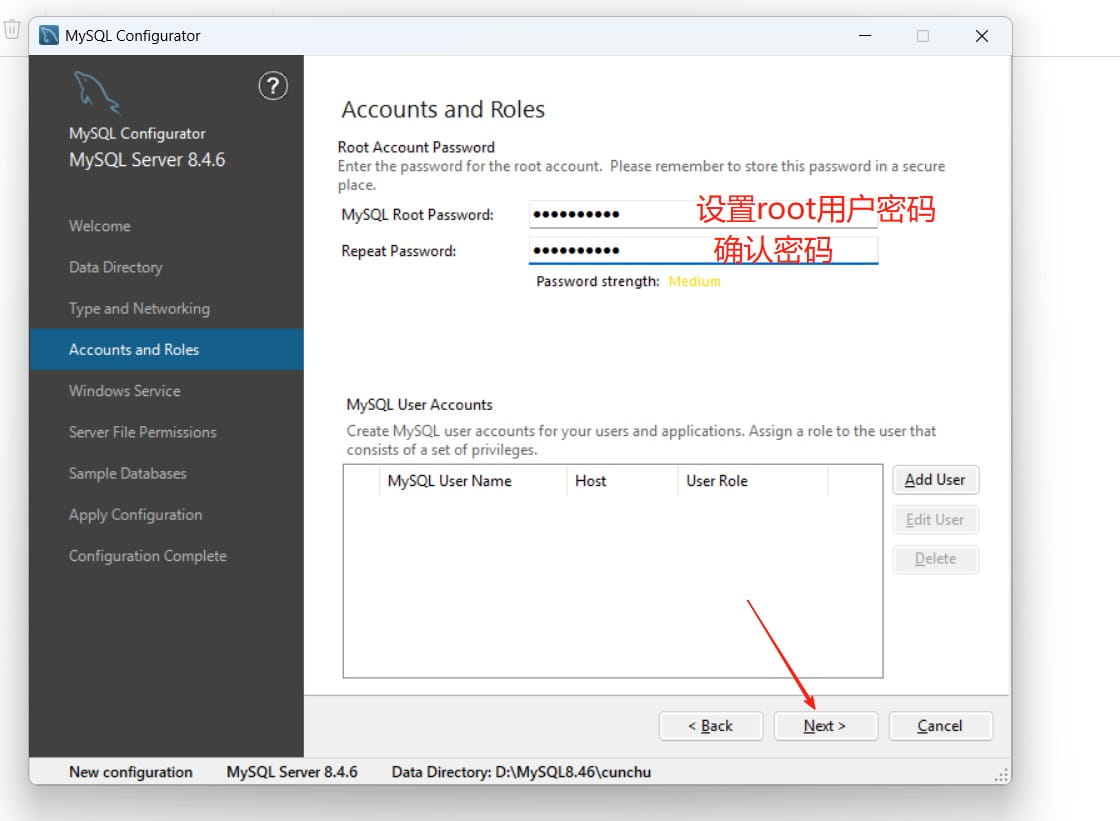Screen dimensions: 1120x821
Task: Click the MySQL dolphin logo in sidebar
Action: pyautogui.click(x=97, y=92)
